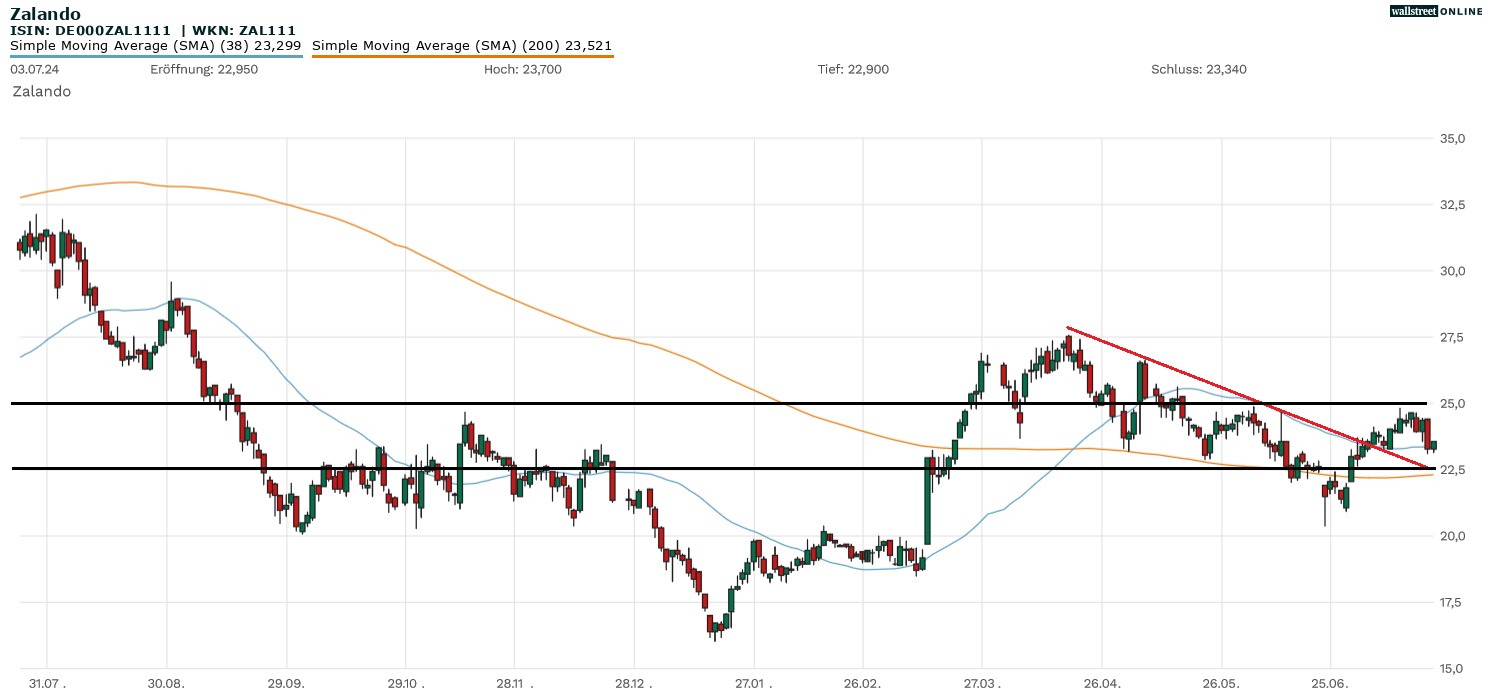Click the 25.06. date axis label

1329,682
